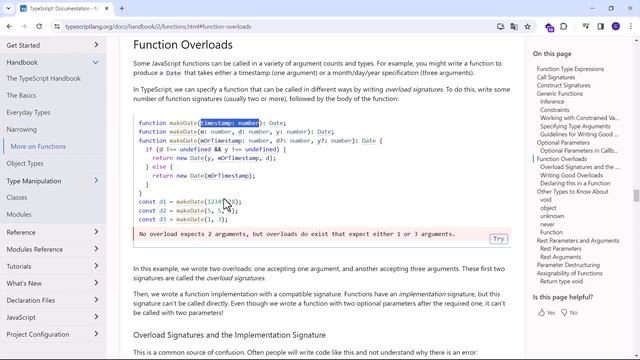
Task: Jump to Call Signatures section
Action: pyautogui.click(x=556, y=77)
